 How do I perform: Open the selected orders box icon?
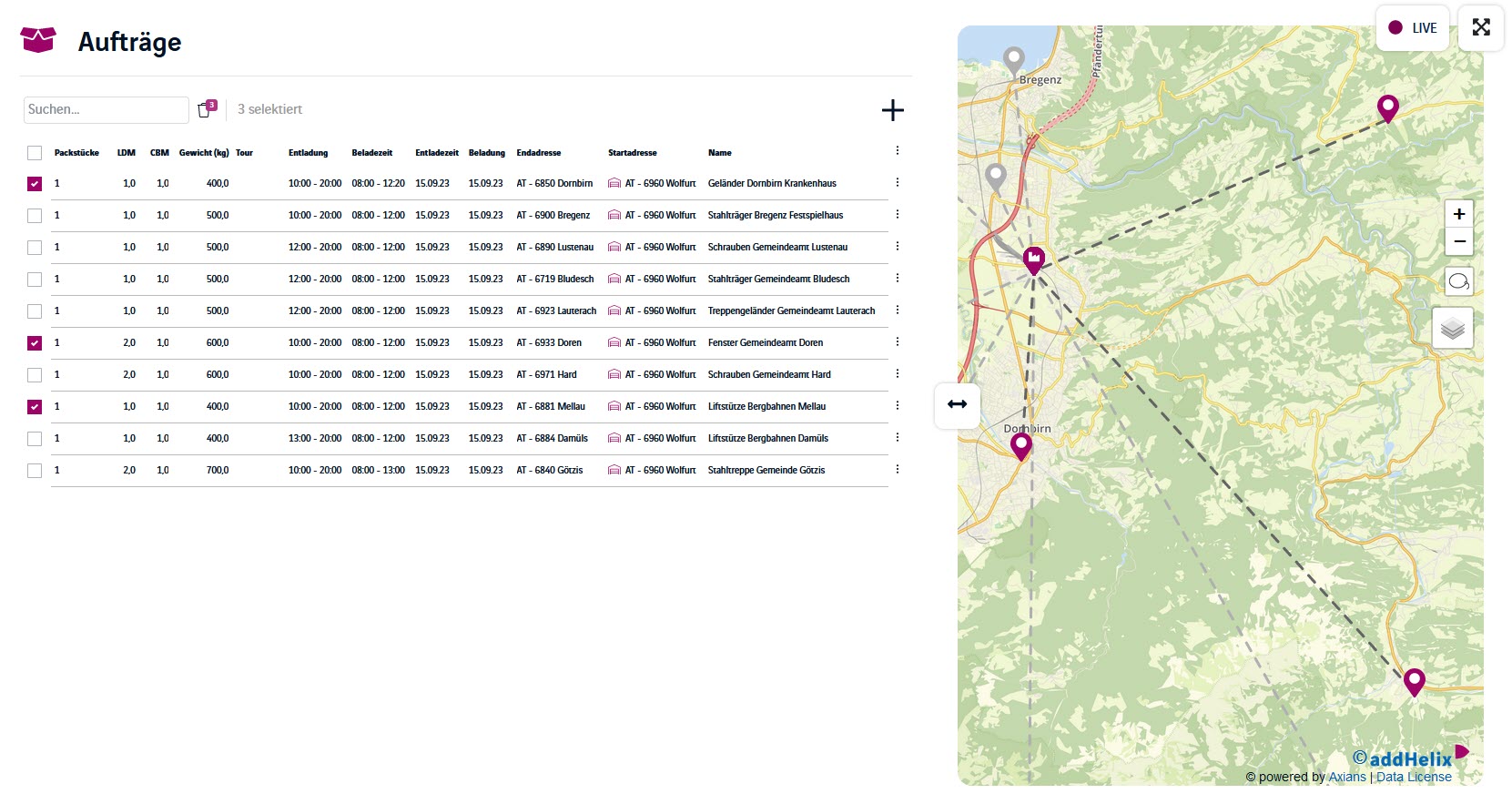click(206, 109)
